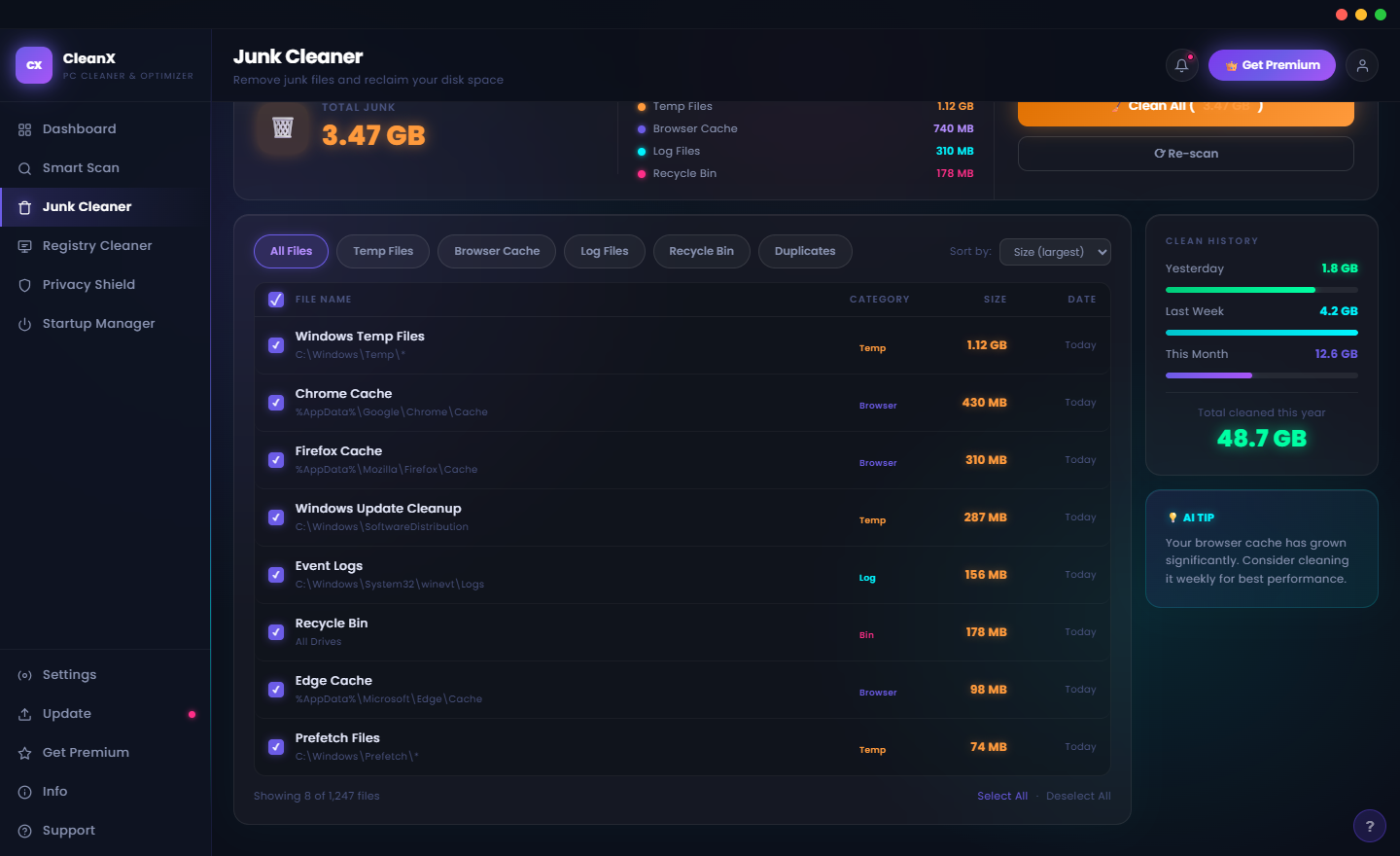Viewport: 1400px width, 856px height.
Task: Uncheck Windows Update Cleanup checkbox
Action: pyautogui.click(x=276, y=517)
